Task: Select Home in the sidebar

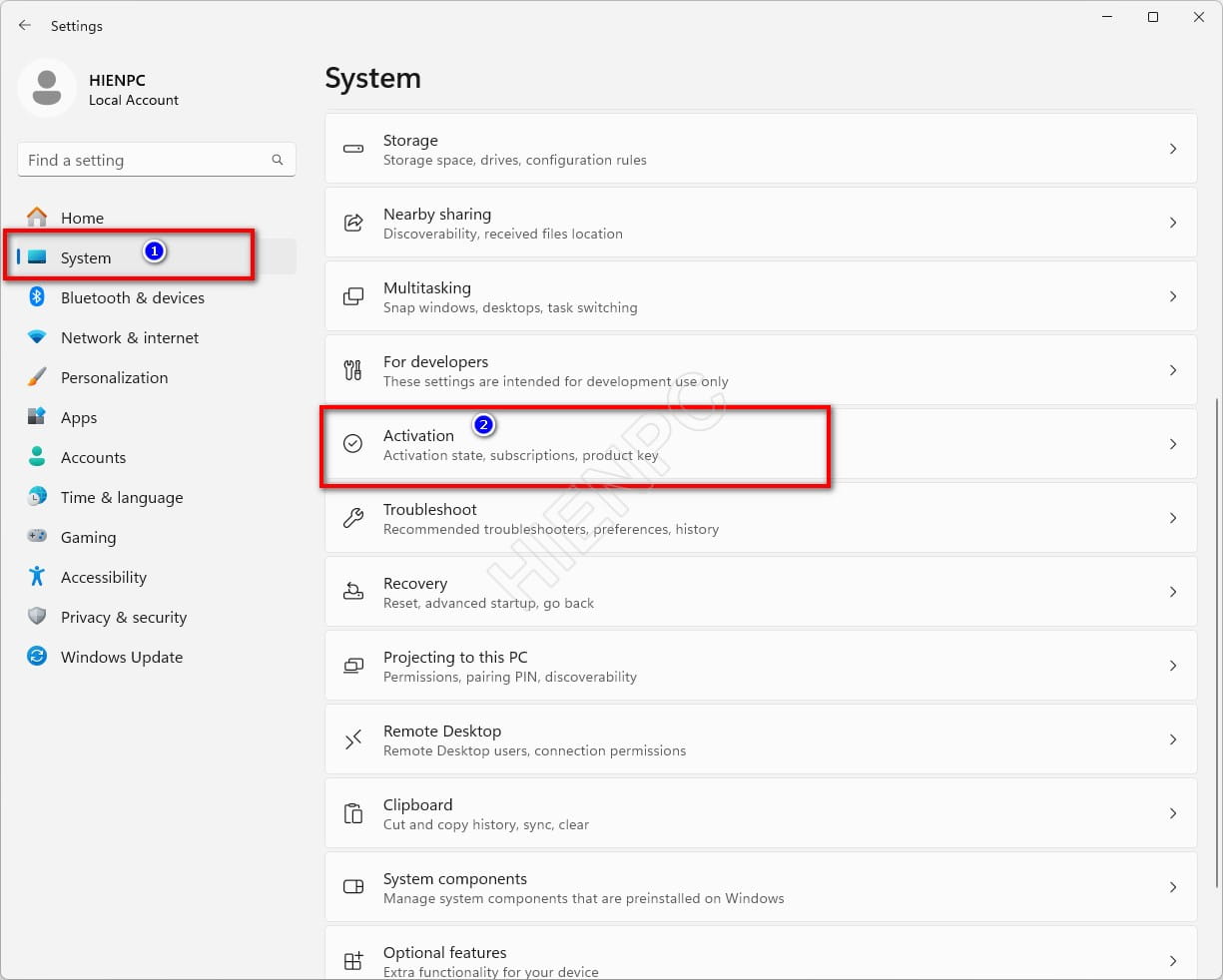Action: click(x=157, y=217)
